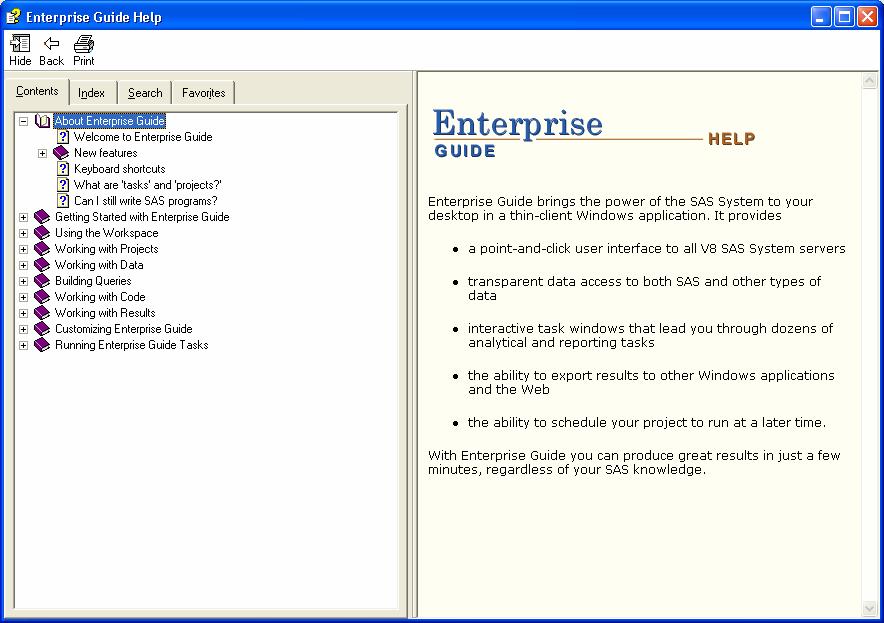Expand the Customizing Enterprise Guide node
This screenshot has height=623, width=884.
click(x=23, y=329)
